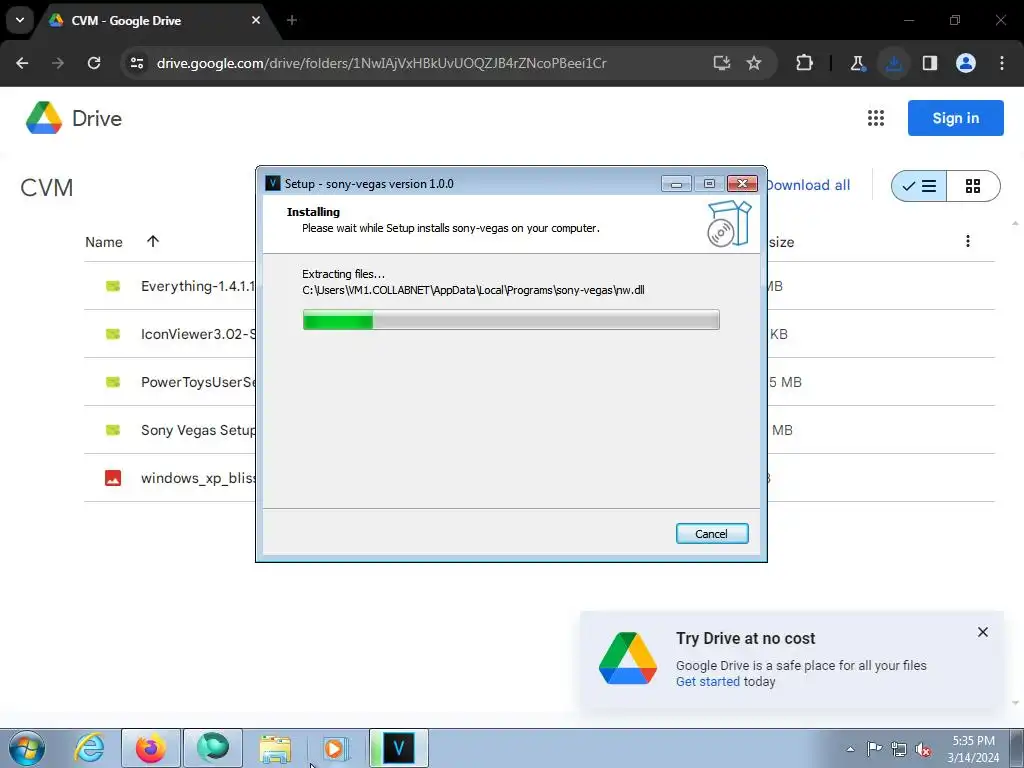
Task: Close the CVM - Google Drive tab
Action: (x=255, y=20)
